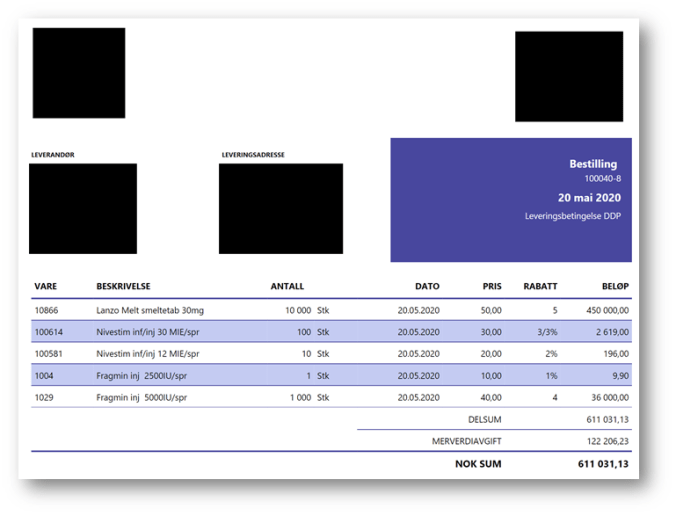This screenshot has height=516, width=676.
Task: Click the ANTALL column header
Action: (287, 286)
